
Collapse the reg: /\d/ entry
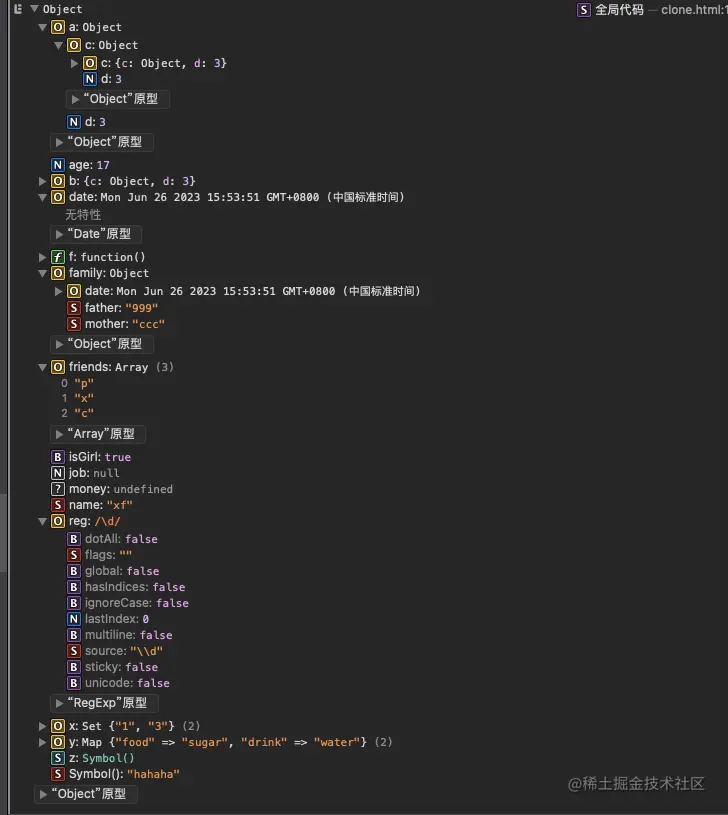click(43, 521)
